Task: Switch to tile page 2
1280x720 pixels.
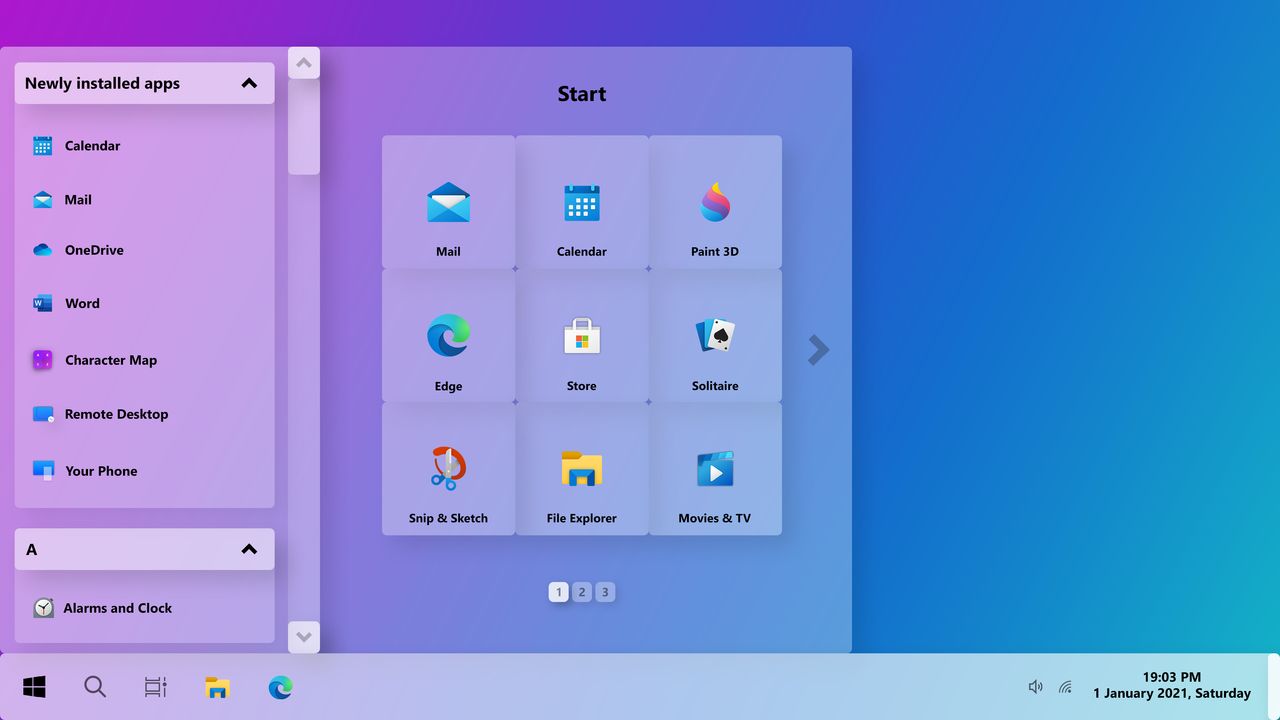Action: point(582,591)
